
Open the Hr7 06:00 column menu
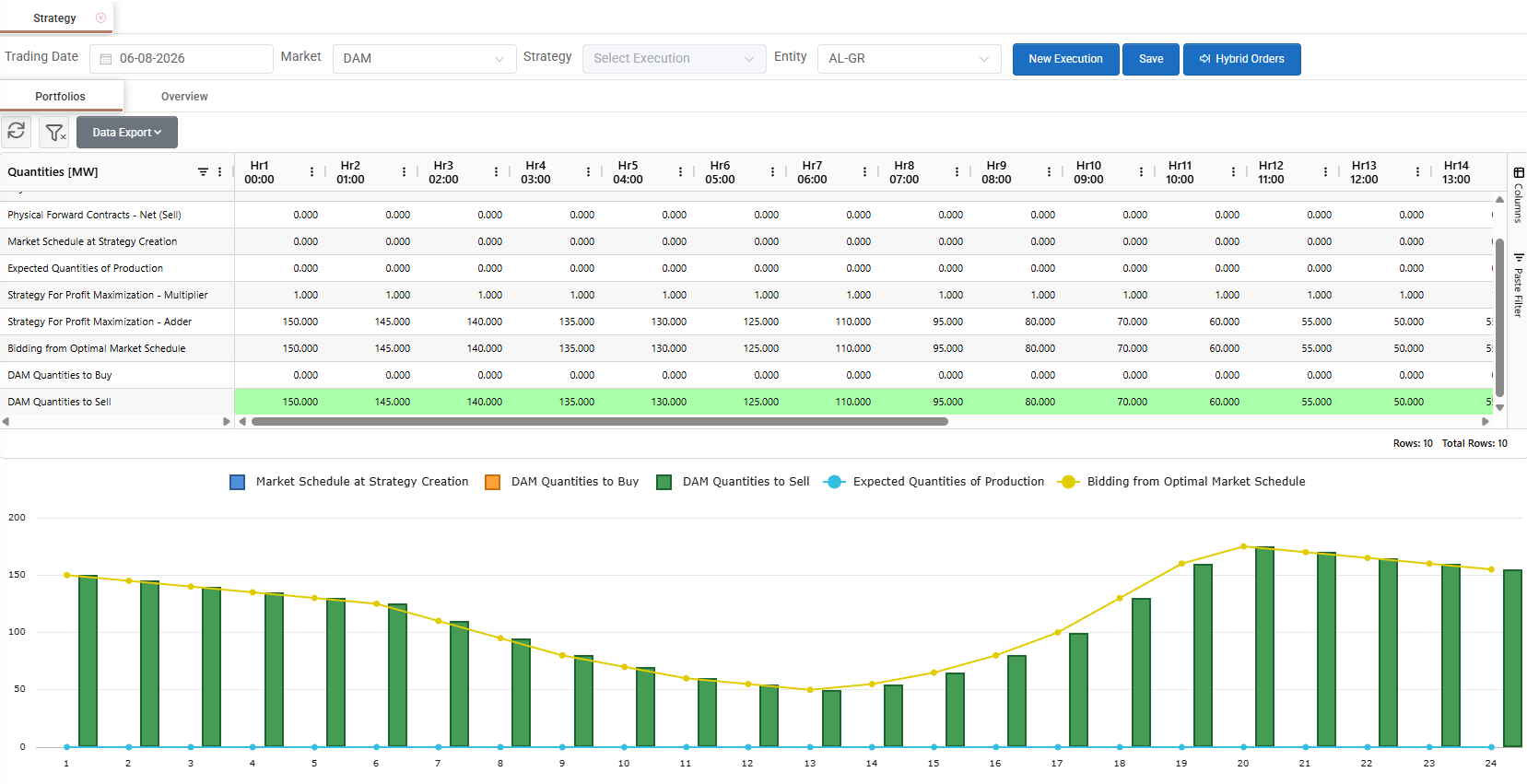point(864,172)
